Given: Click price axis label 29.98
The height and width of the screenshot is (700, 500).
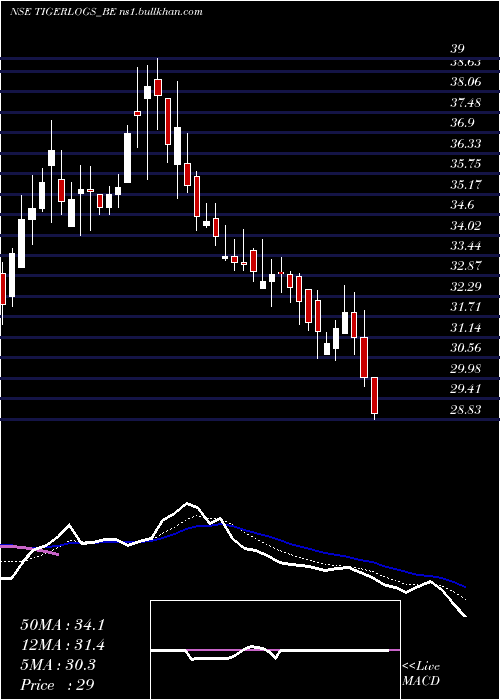Looking at the screenshot, I should pos(465,369).
